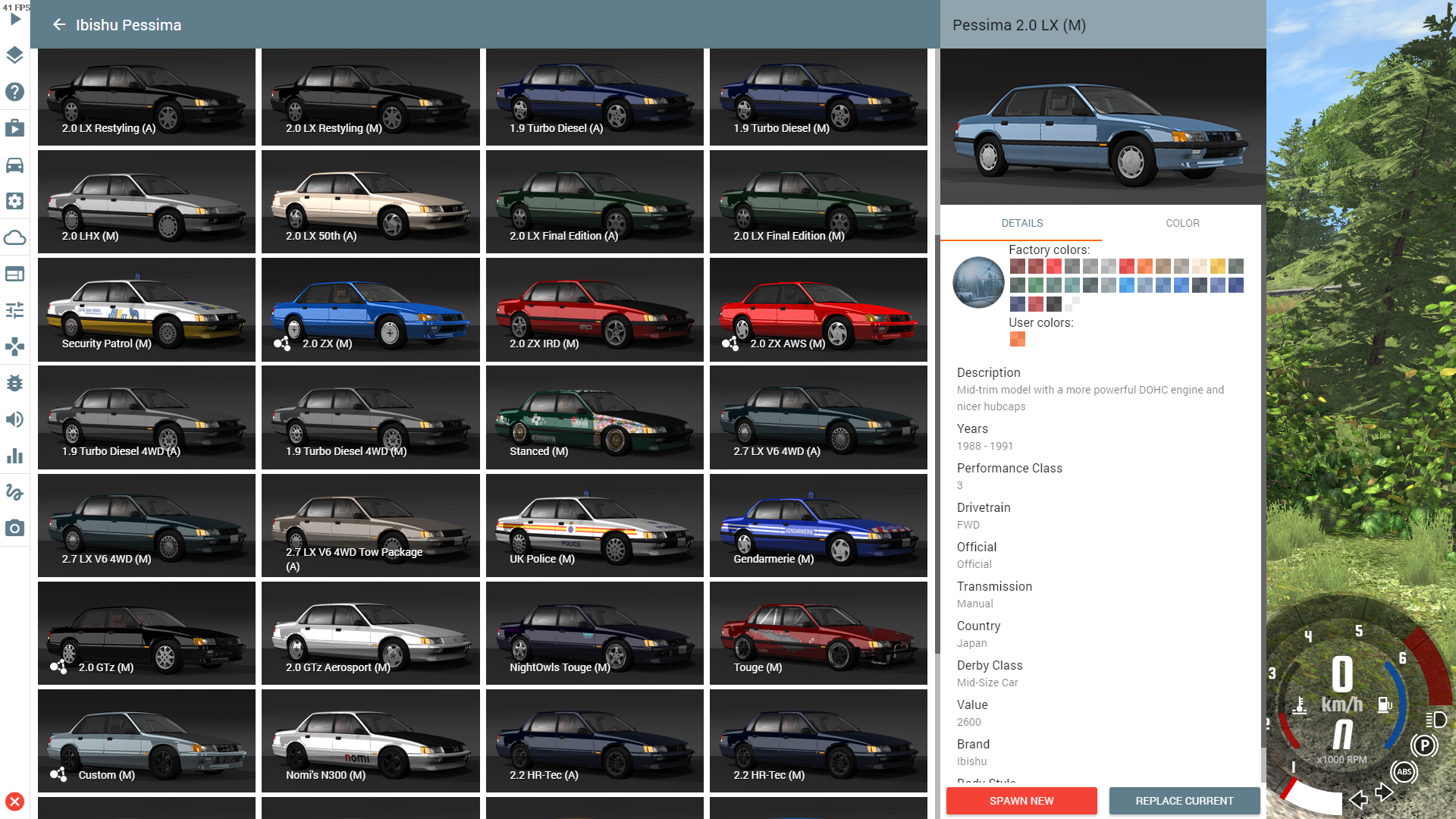Open the debug bug icon
The width and height of the screenshot is (1456, 819).
14,383
